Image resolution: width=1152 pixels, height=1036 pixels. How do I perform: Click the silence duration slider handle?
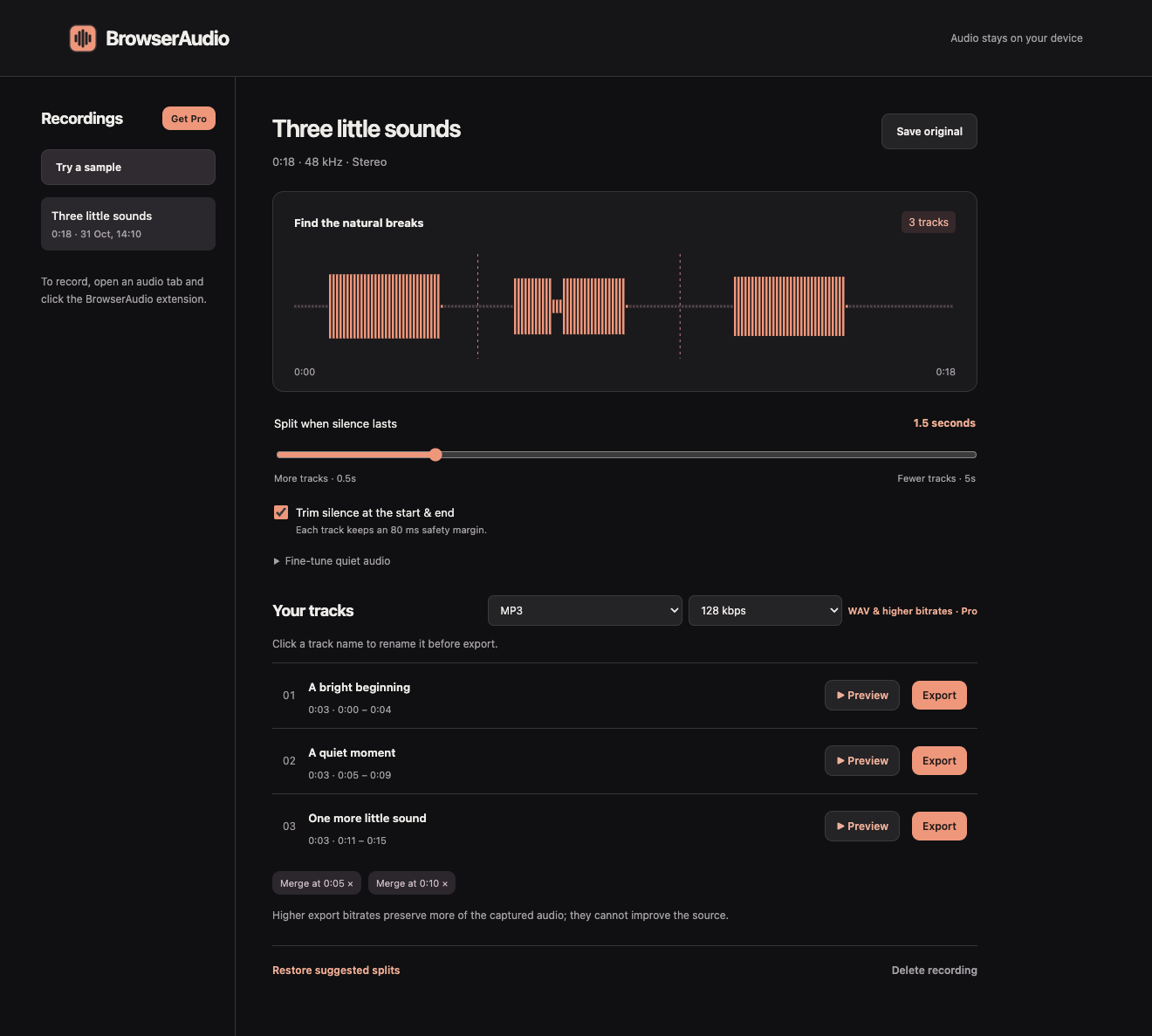[x=435, y=455]
